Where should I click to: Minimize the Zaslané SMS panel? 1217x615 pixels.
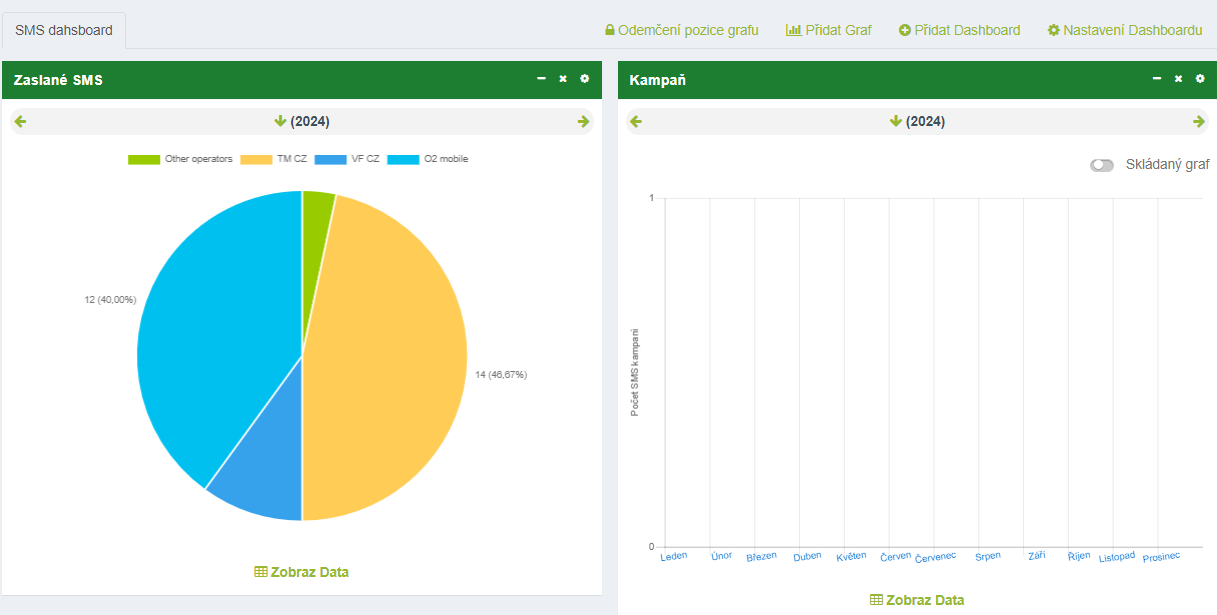(541, 79)
